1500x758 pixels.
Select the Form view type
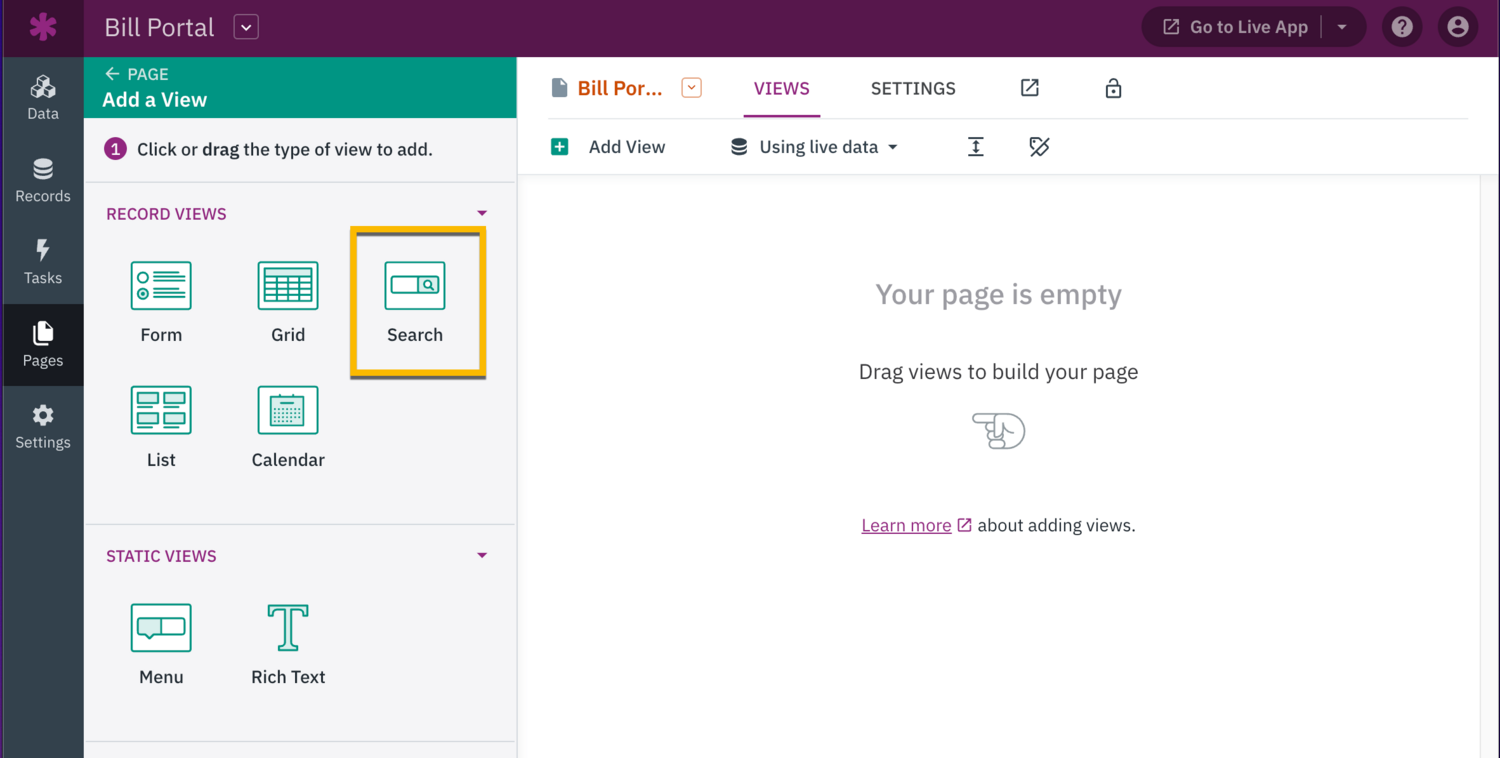click(x=160, y=302)
